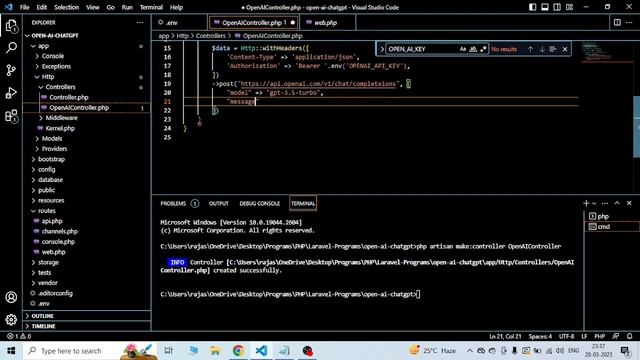The width and height of the screenshot is (640, 360).
Task: Open editor more actions ellipsis
Action: pyautogui.click(x=629, y=22)
